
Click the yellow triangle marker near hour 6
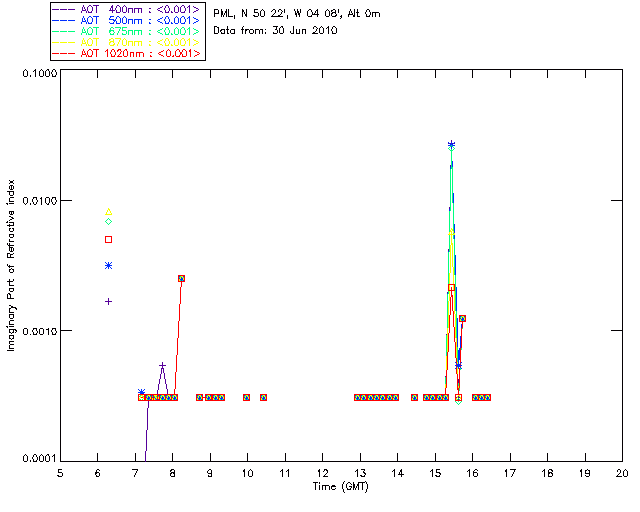[x=109, y=211]
